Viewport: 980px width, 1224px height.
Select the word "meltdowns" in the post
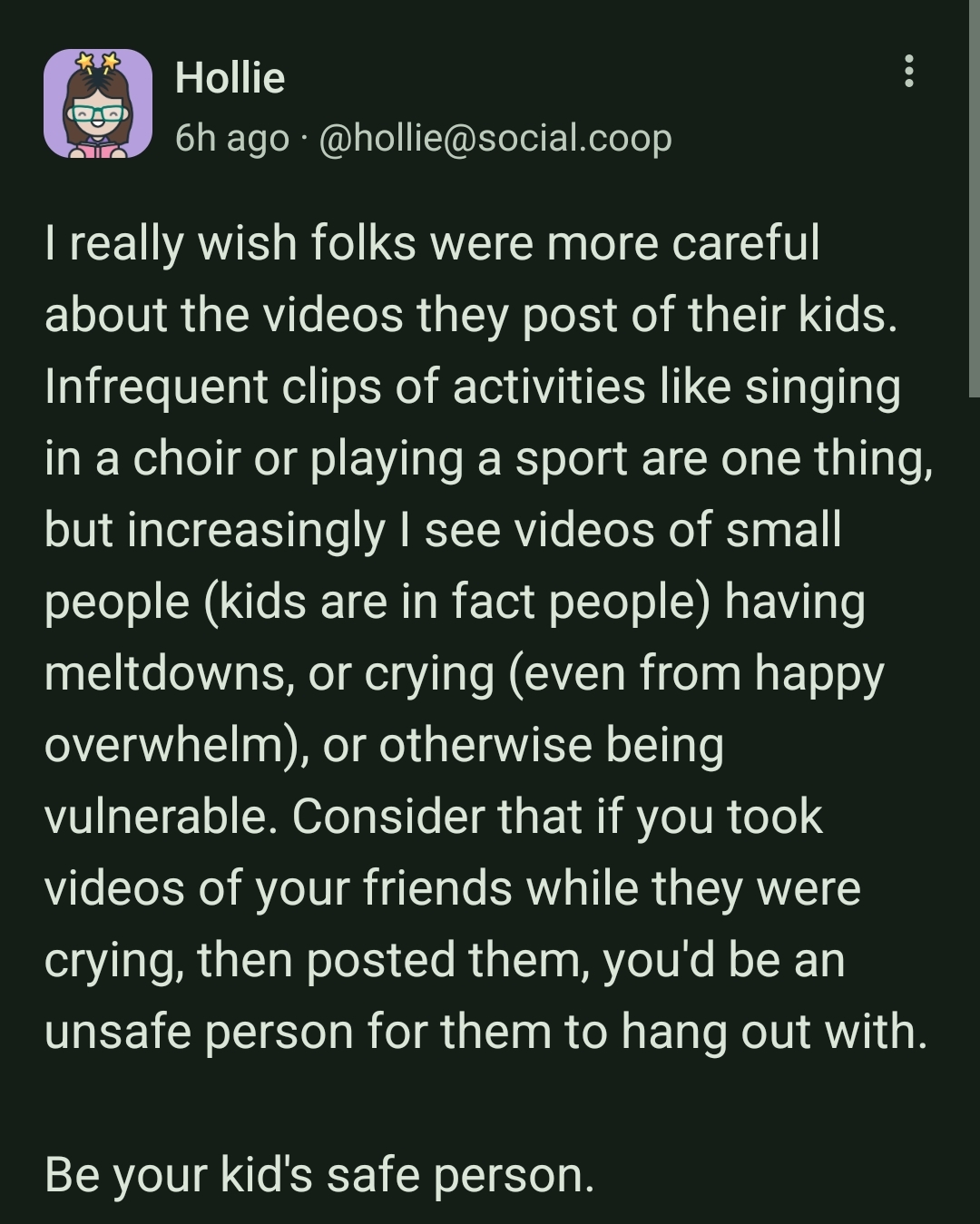(164, 672)
